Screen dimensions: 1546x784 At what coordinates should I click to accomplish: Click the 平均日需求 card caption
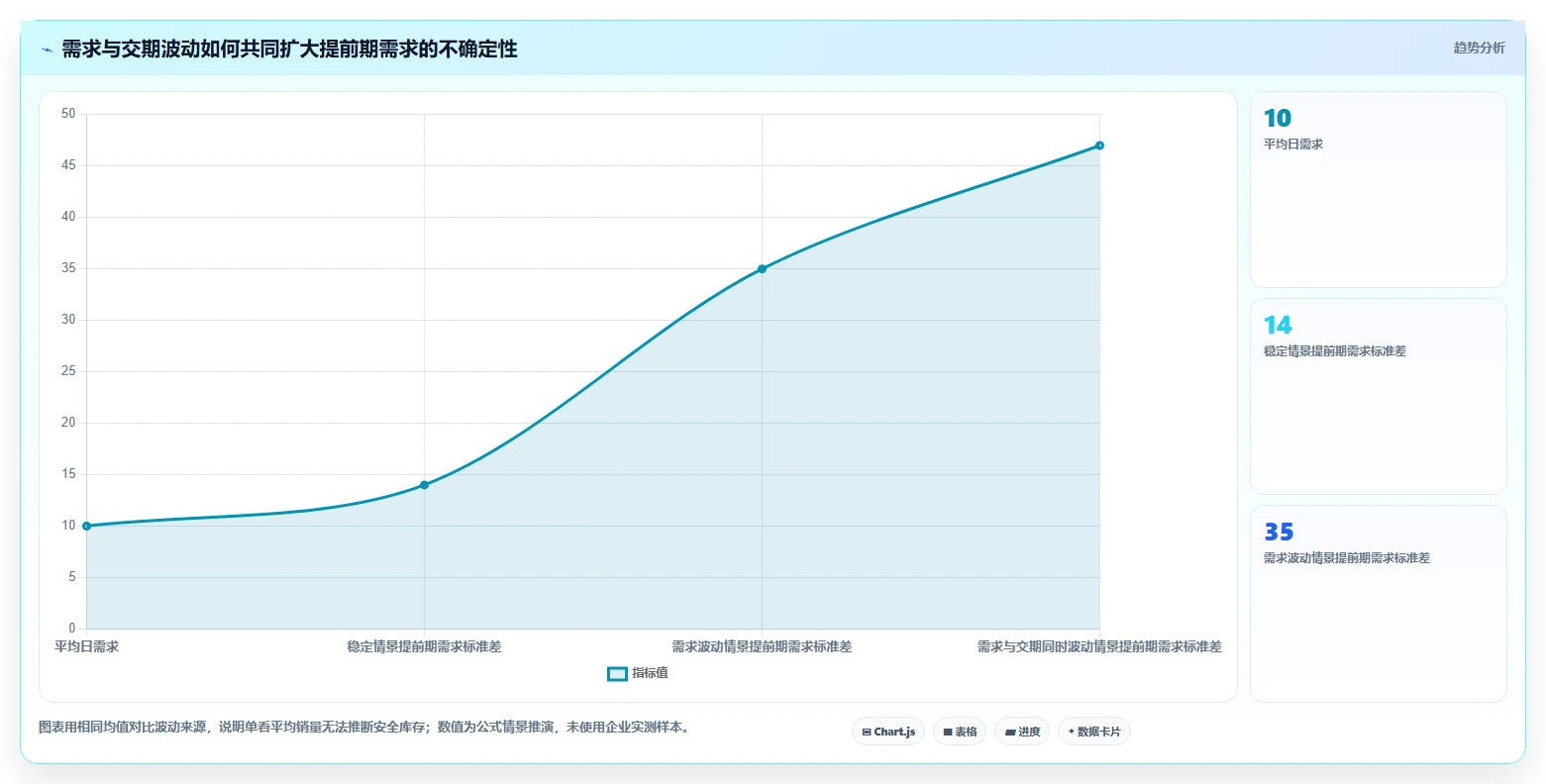[1293, 145]
